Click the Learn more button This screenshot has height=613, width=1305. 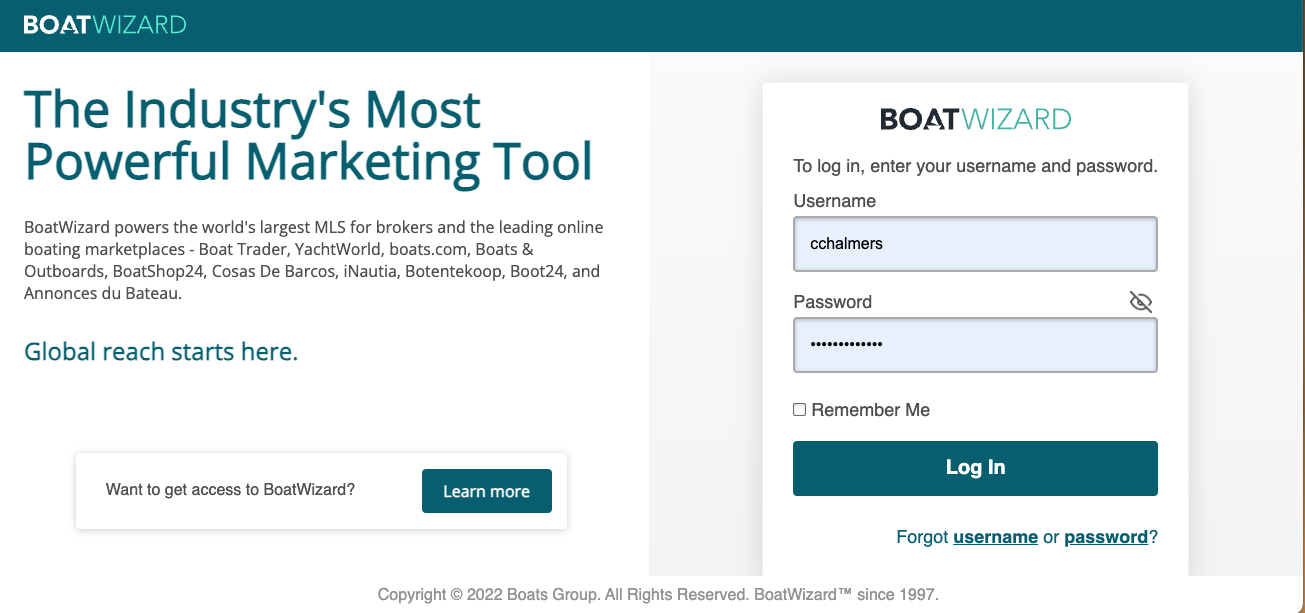[487, 491]
